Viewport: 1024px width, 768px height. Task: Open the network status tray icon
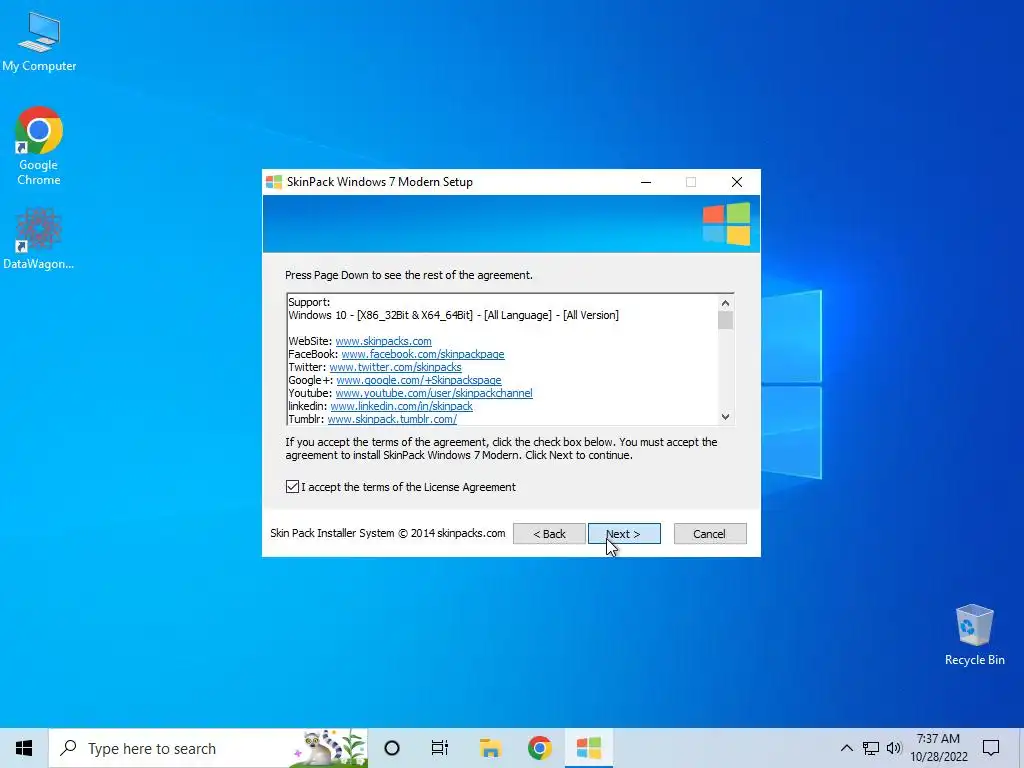pos(871,748)
